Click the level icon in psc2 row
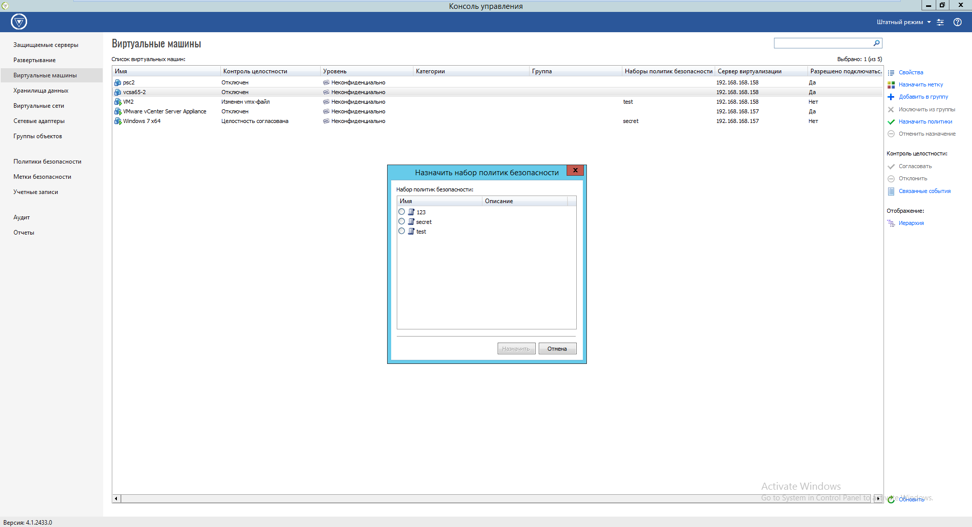This screenshot has height=527, width=972. pyautogui.click(x=326, y=82)
